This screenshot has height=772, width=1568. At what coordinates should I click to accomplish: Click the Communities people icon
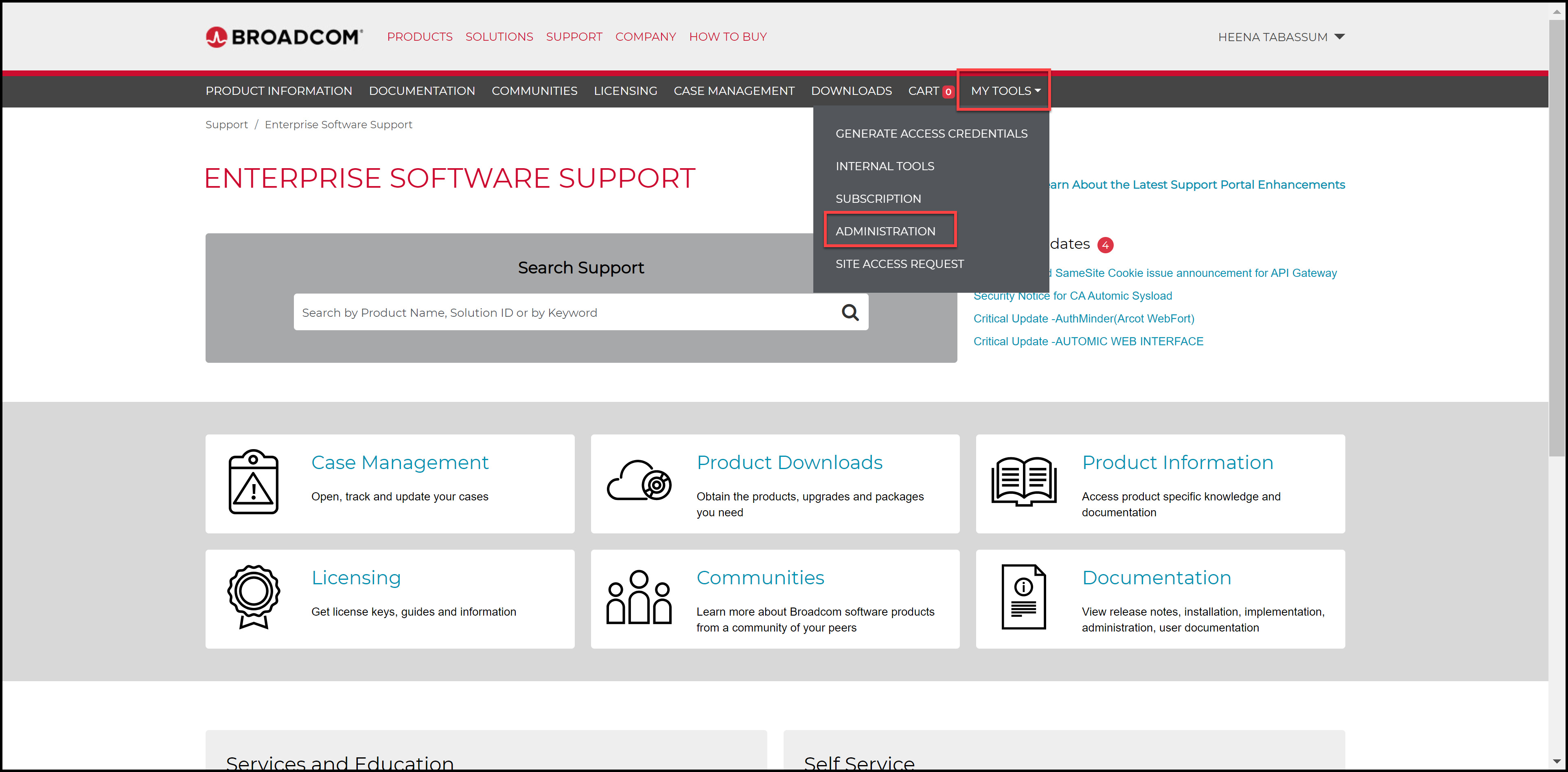639,597
